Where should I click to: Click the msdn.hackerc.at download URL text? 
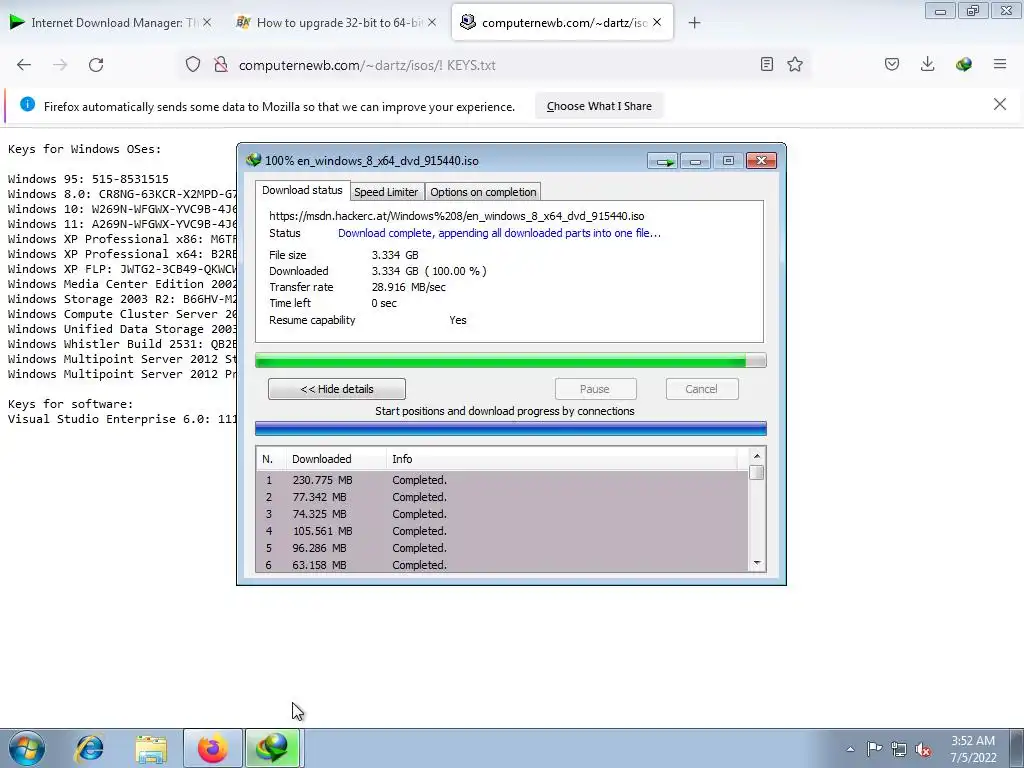click(456, 216)
